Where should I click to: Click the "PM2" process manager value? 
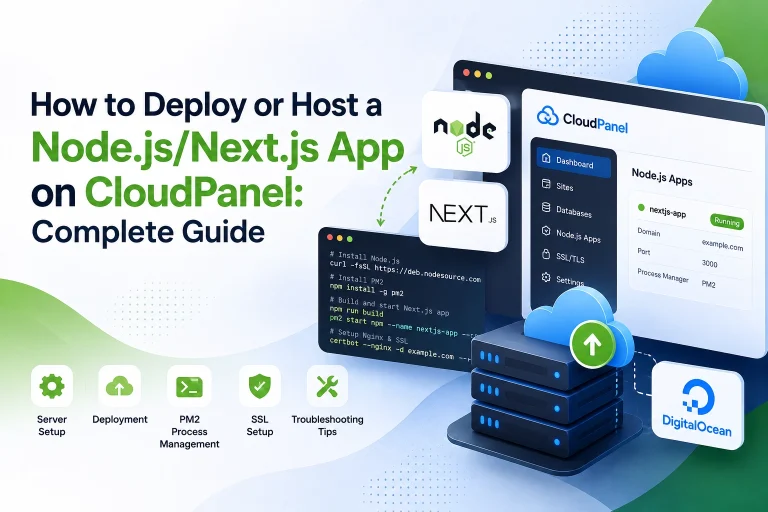tap(708, 284)
